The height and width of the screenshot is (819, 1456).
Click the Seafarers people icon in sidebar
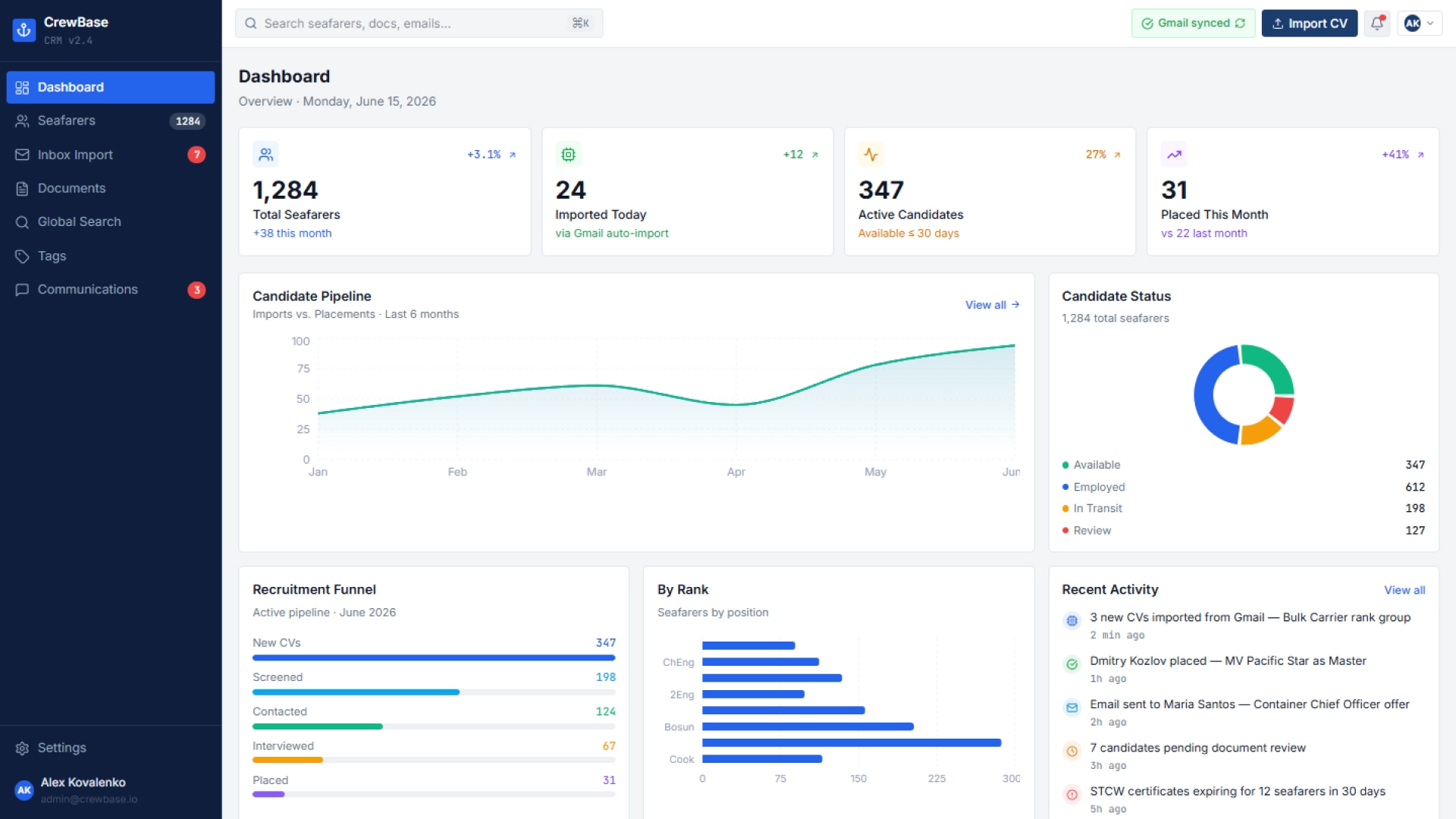click(x=22, y=121)
